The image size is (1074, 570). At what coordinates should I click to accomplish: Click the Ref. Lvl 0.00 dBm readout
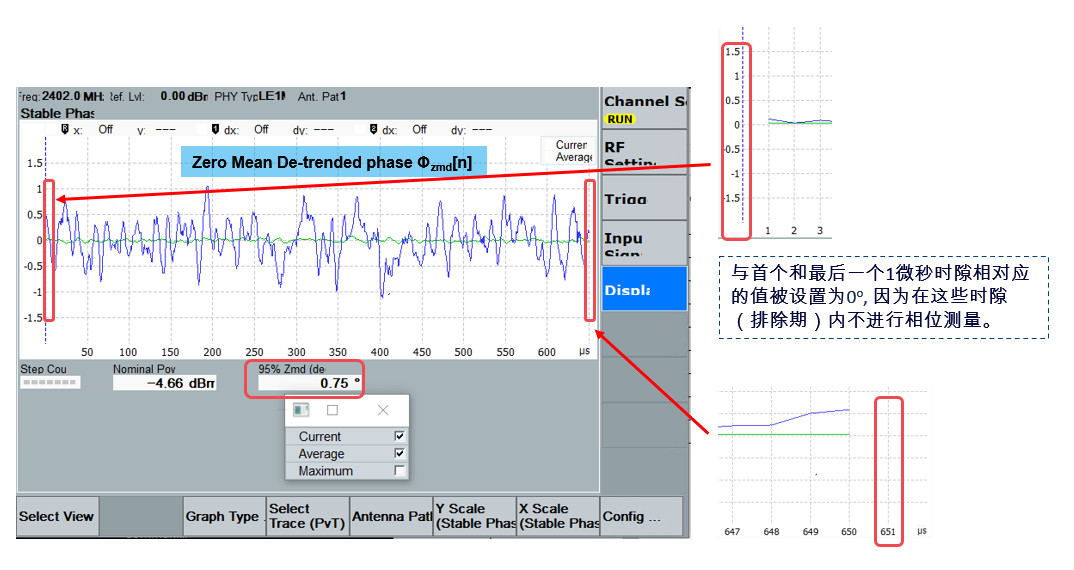(159, 97)
